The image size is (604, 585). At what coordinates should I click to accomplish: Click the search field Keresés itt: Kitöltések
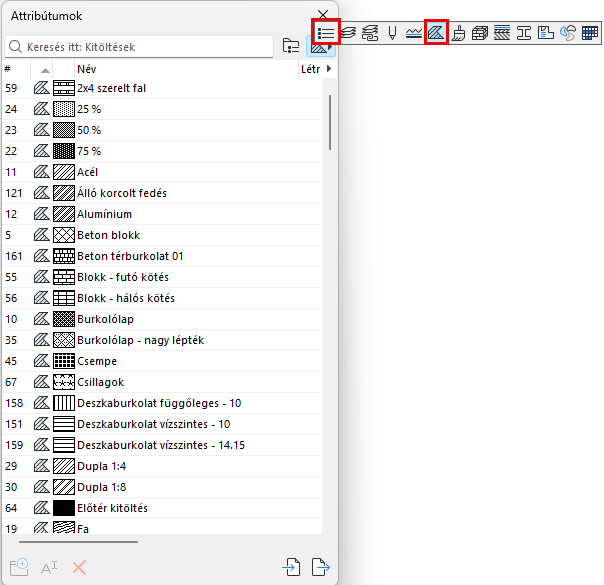click(x=139, y=47)
